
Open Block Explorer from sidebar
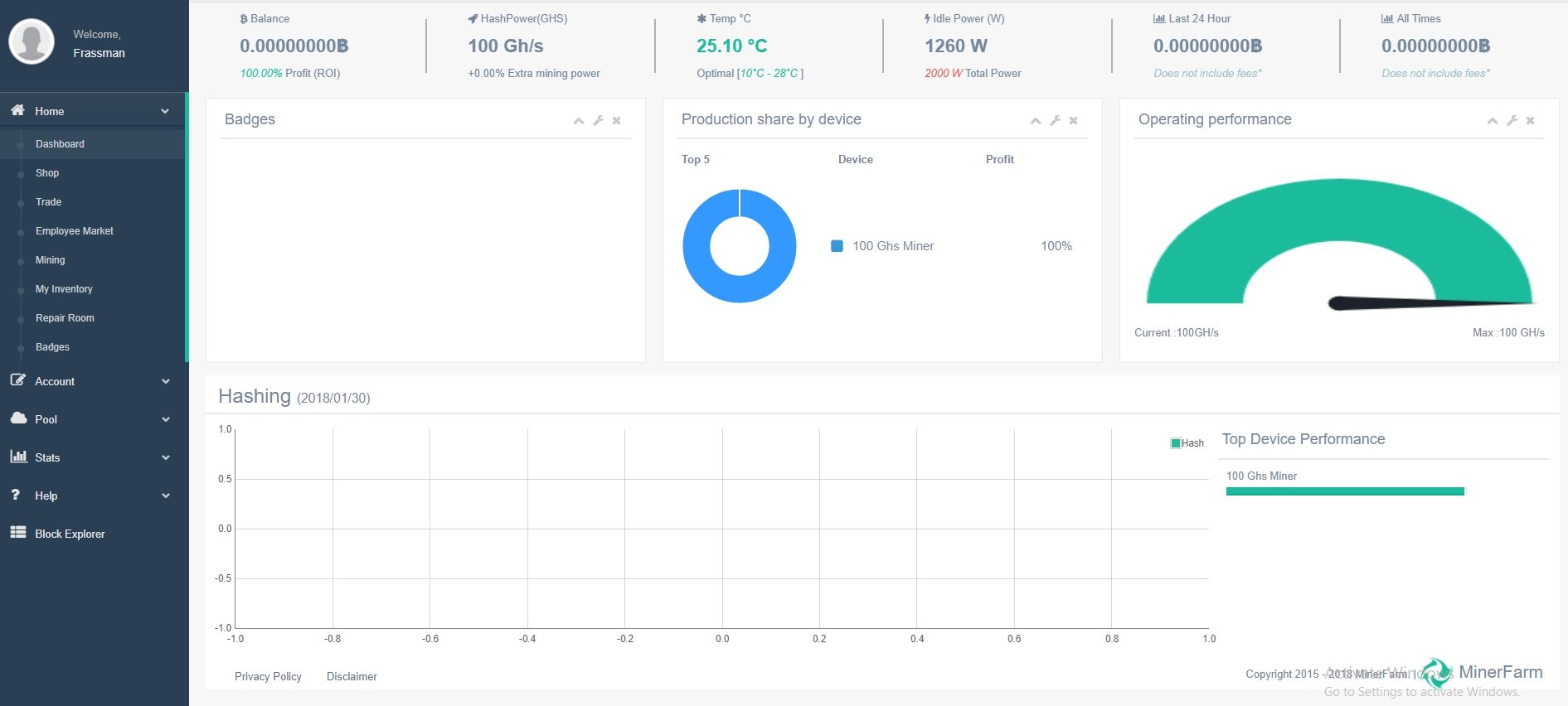point(70,534)
